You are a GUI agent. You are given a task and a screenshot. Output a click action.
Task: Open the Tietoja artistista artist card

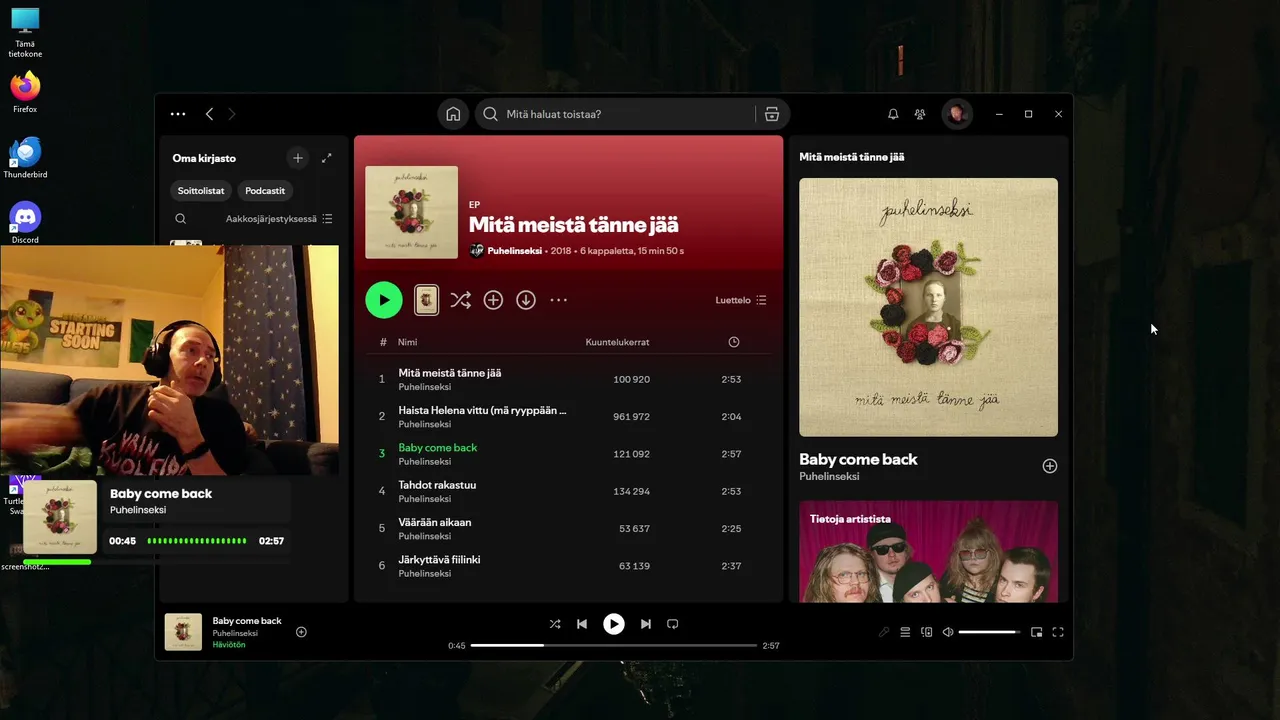coord(928,551)
